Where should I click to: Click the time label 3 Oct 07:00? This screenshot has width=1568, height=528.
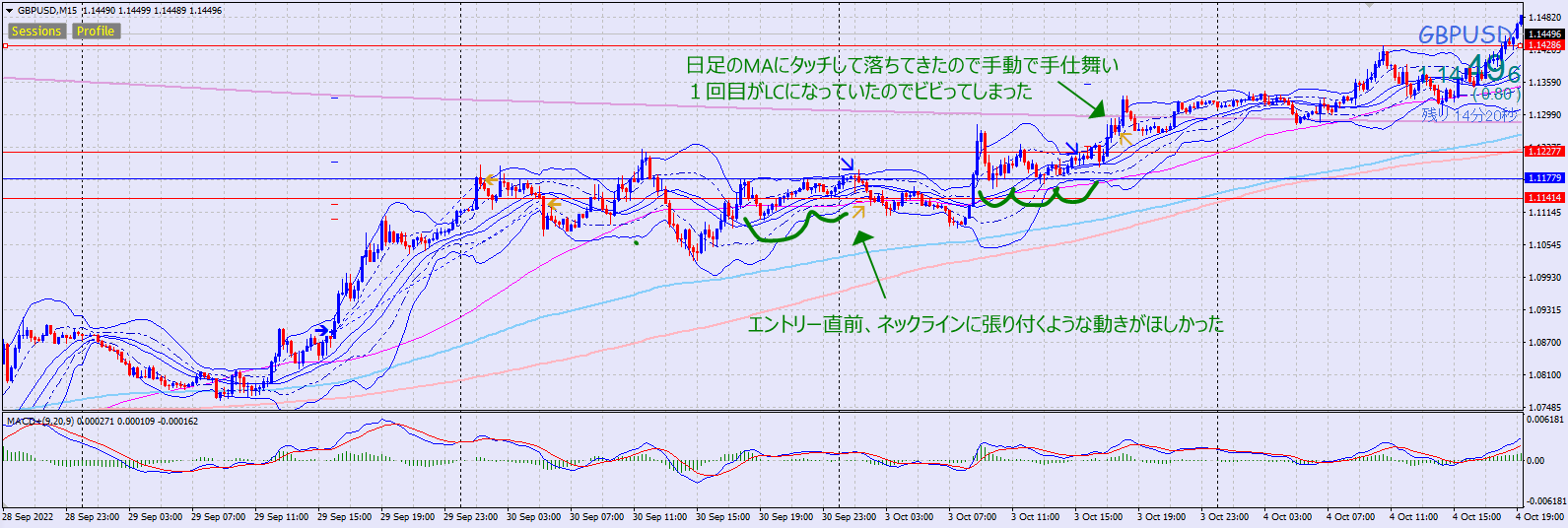tap(972, 517)
